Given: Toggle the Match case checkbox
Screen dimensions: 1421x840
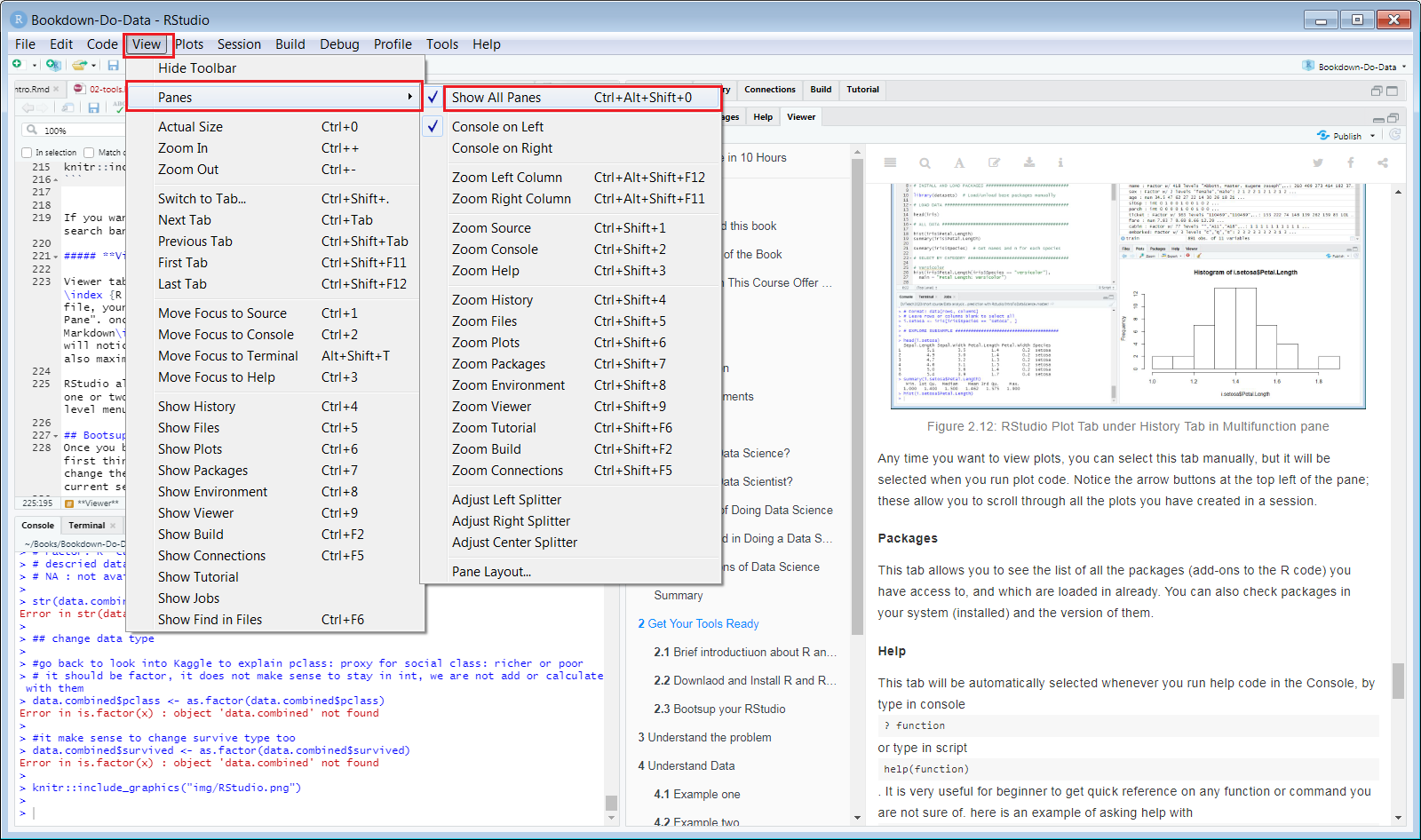Looking at the screenshot, I should [x=89, y=153].
